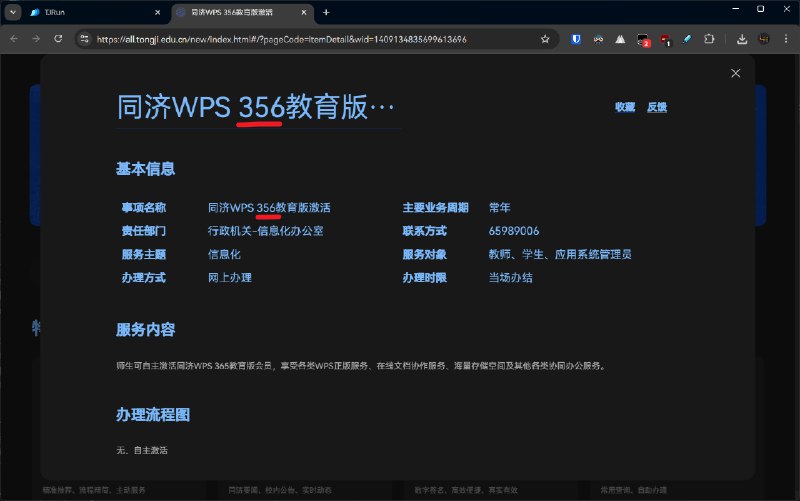The image size is (800, 501).
Task: Reload the current page
Action: (58, 39)
